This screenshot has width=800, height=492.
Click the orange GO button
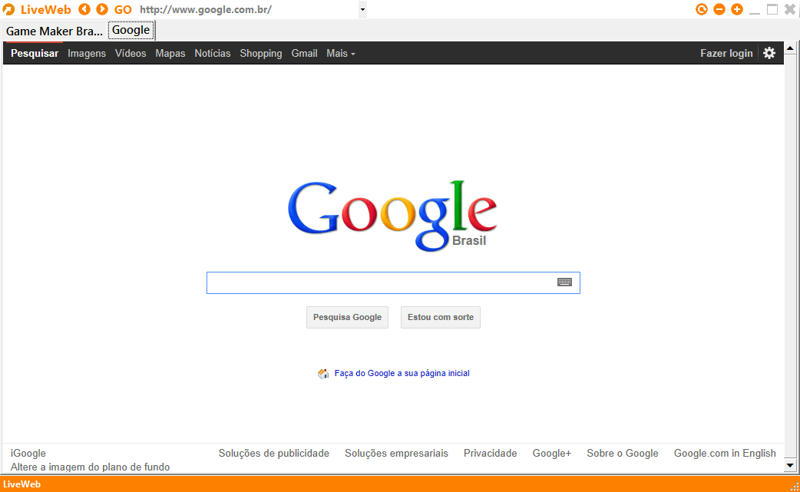pyautogui.click(x=122, y=10)
